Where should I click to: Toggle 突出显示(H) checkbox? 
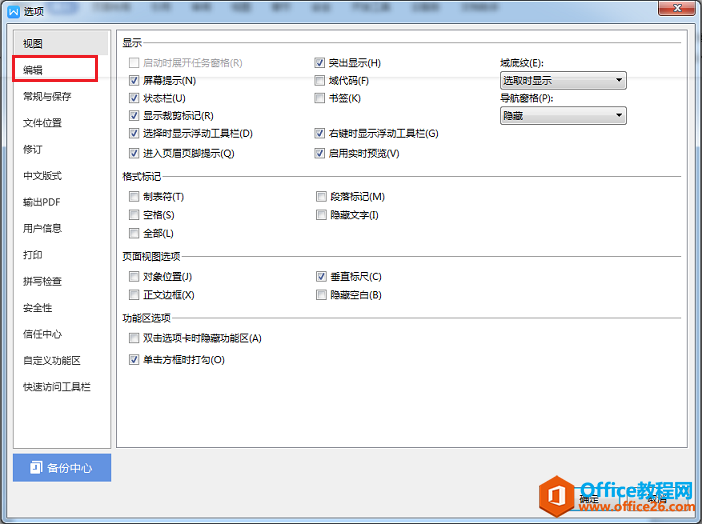[x=319, y=63]
